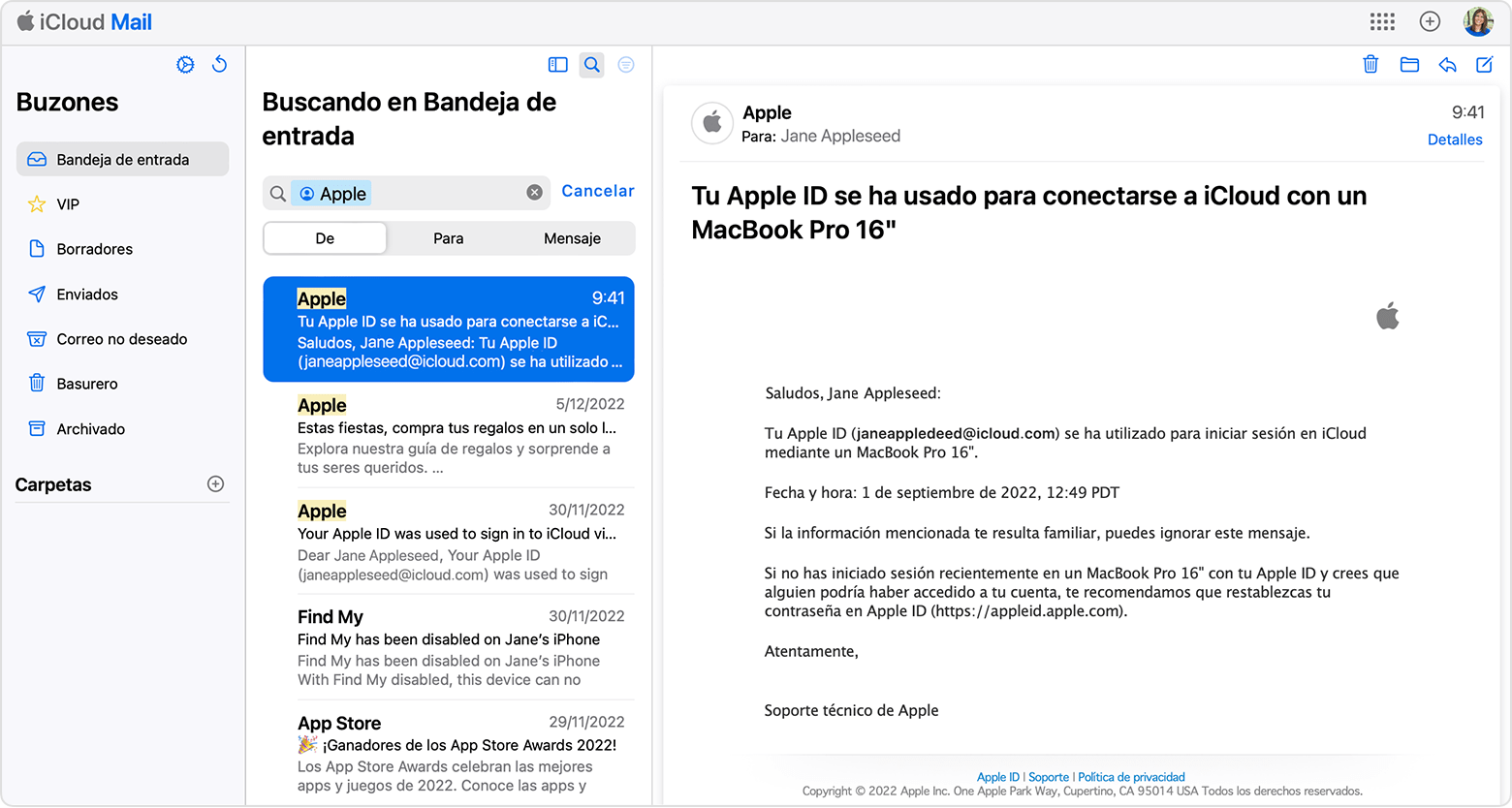Filter search by De
Viewport: 1512px width, 808px height.
click(325, 238)
